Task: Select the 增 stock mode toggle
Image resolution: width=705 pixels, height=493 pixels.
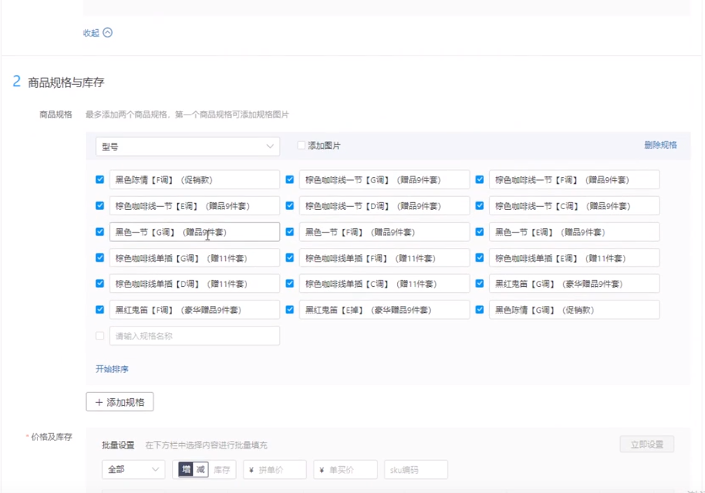Action: point(186,469)
